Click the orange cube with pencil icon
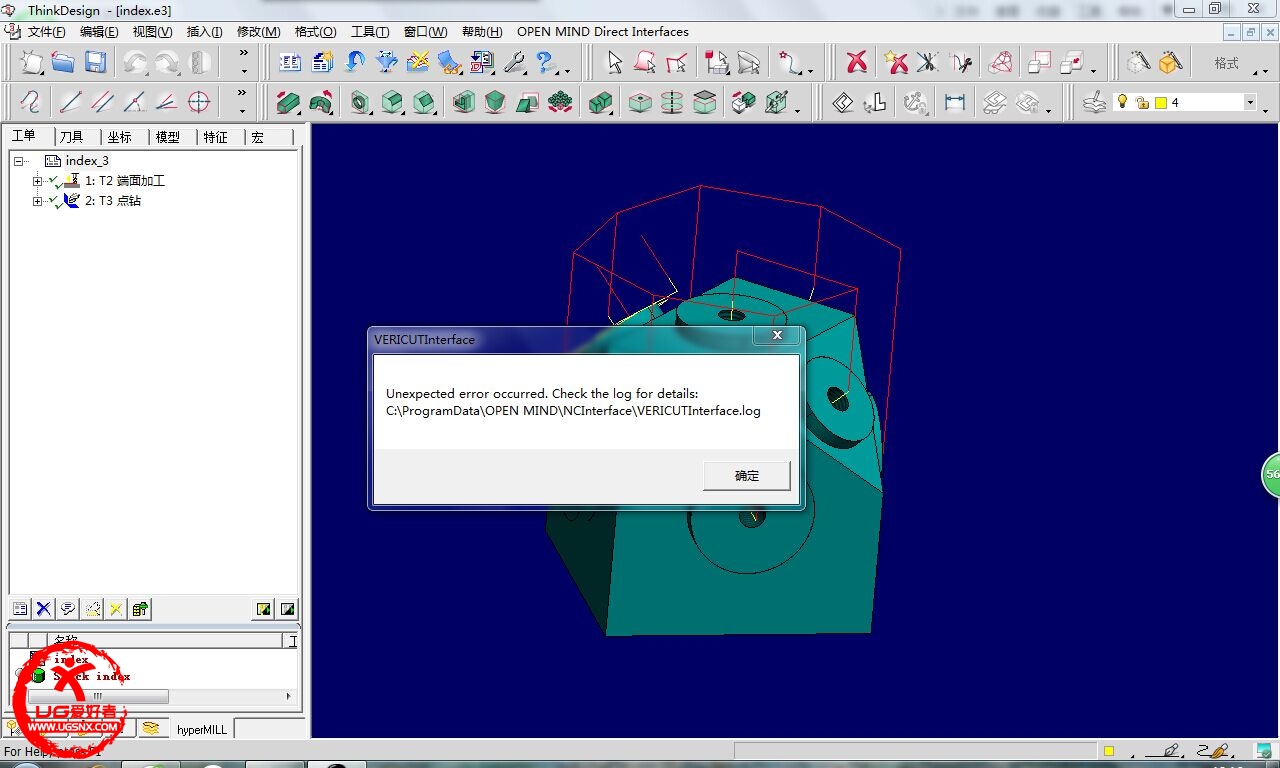Image resolution: width=1280 pixels, height=768 pixels. pos(1170,63)
